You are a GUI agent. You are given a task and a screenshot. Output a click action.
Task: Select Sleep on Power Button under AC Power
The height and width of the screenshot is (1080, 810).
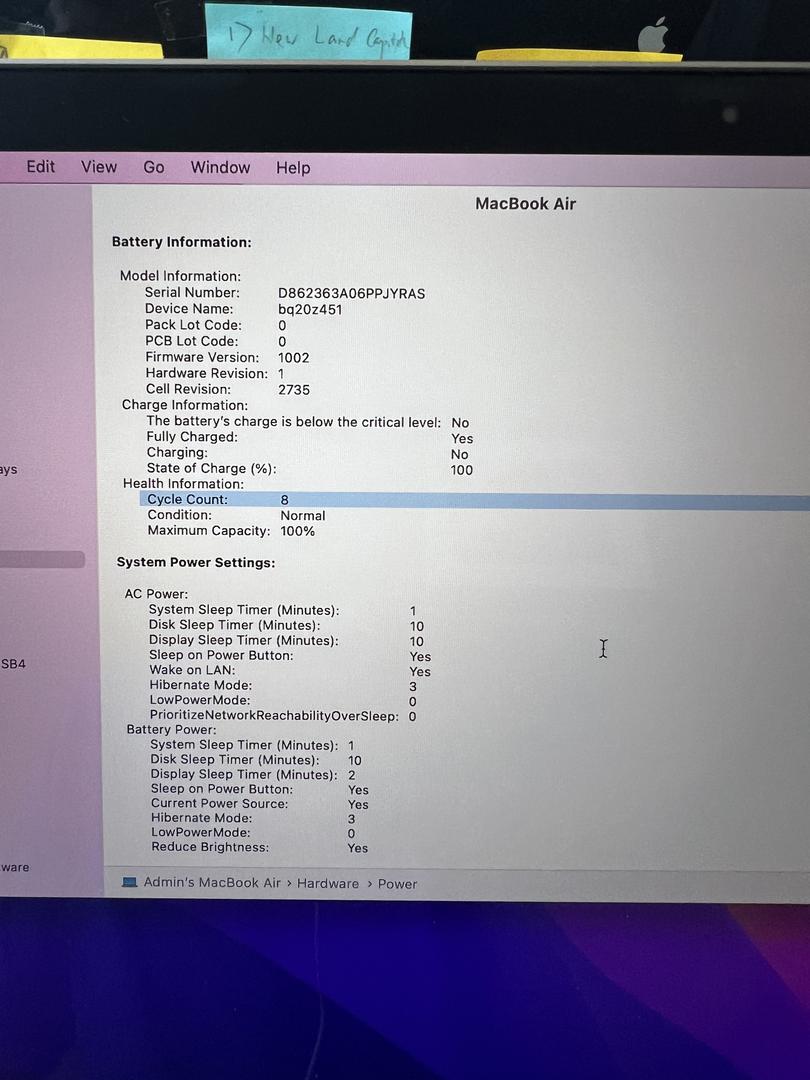pyautogui.click(x=221, y=655)
